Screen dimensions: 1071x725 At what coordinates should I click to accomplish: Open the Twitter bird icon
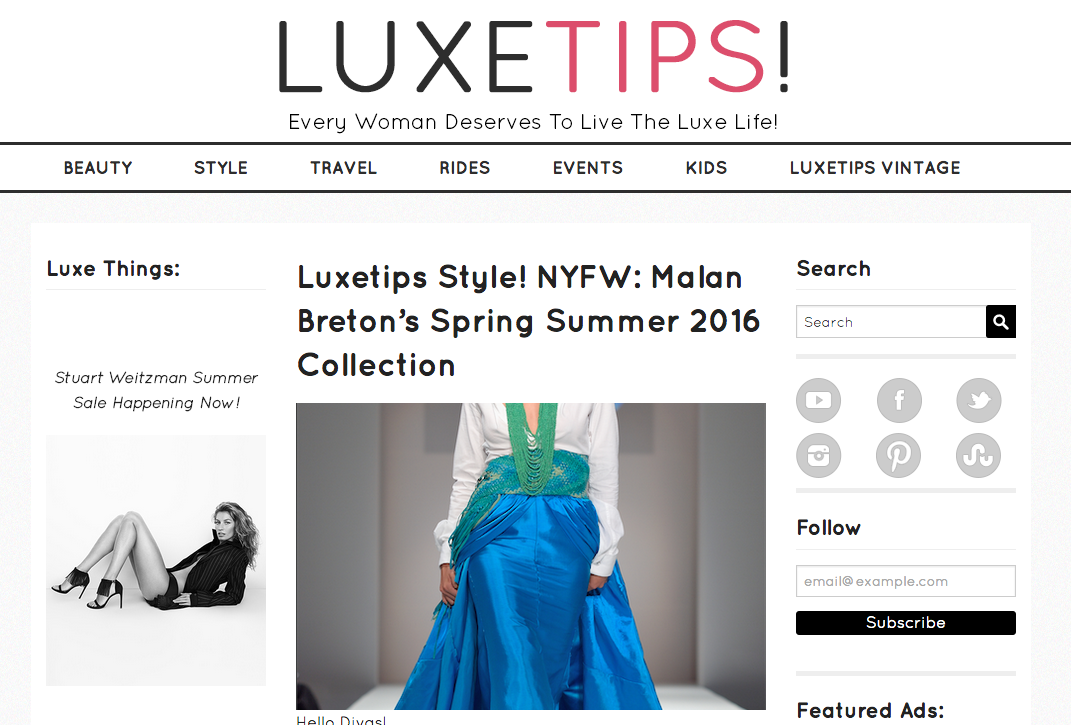[x=979, y=400]
